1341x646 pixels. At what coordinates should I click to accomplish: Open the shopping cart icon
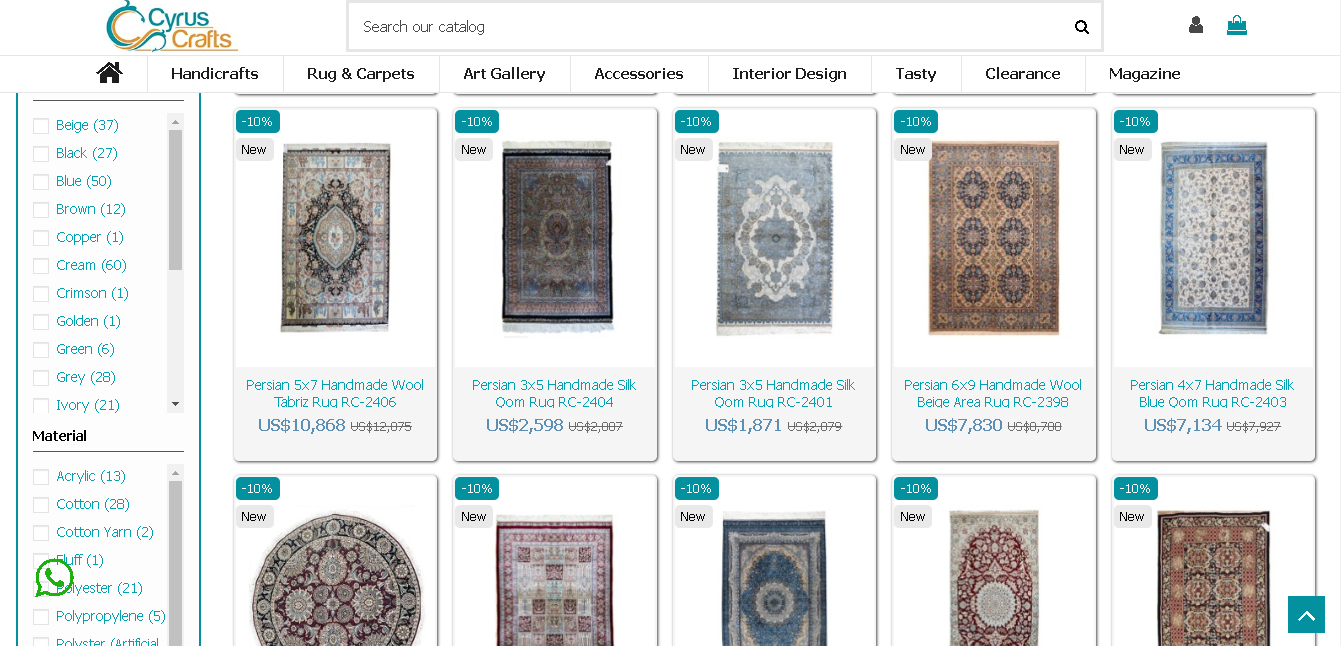(1237, 25)
